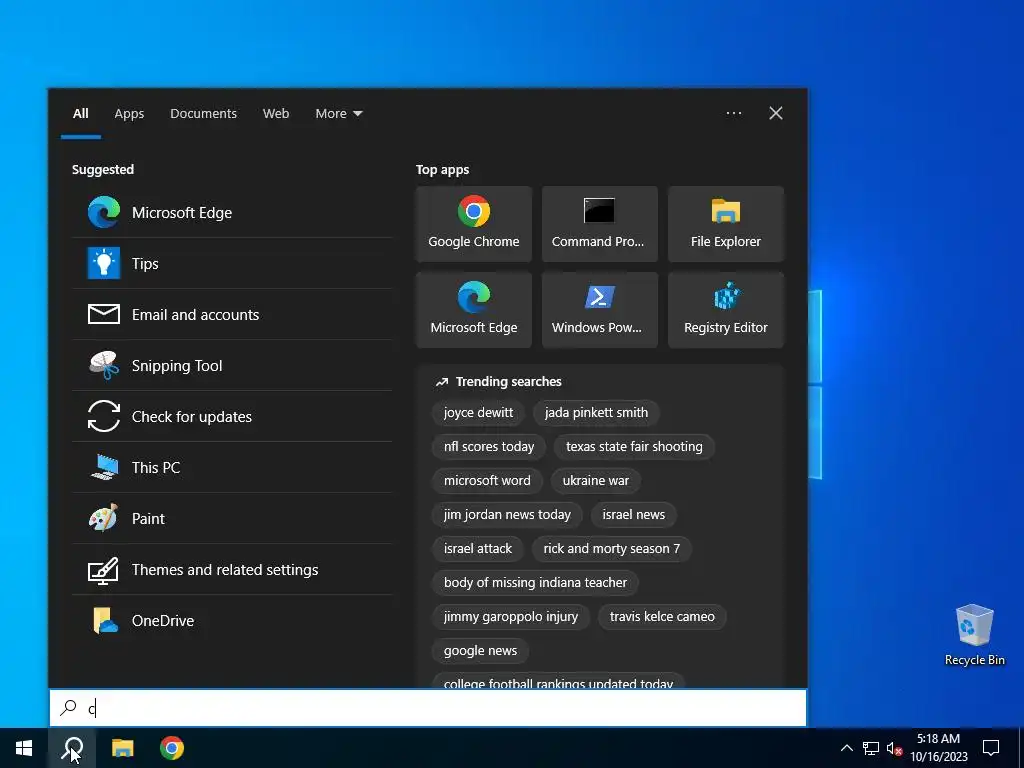Open Command Prompt tile in Top apps
The width and height of the screenshot is (1024, 768).
600,224
